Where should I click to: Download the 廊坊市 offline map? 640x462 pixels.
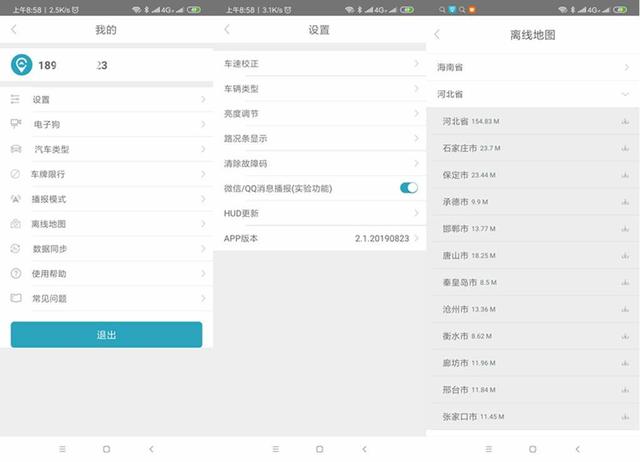625,363
